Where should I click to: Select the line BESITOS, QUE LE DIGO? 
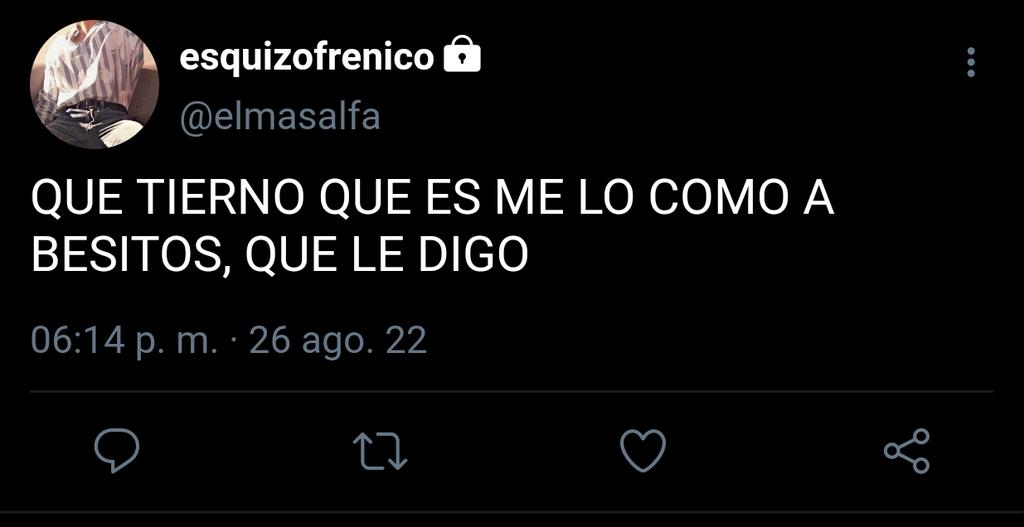(x=280, y=255)
